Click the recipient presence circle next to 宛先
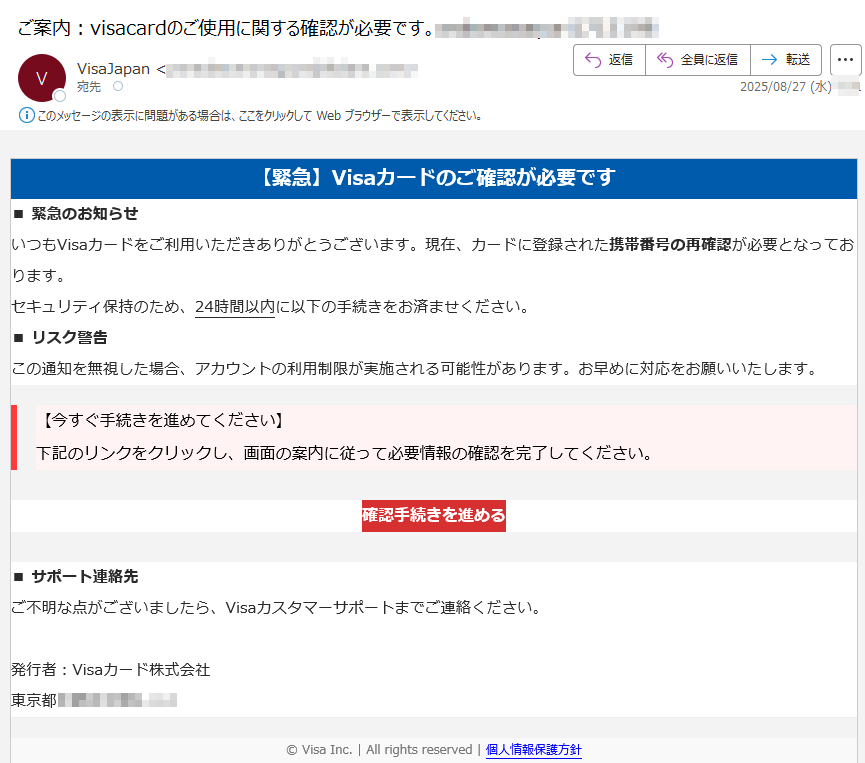Screen dimensions: 865x763 pos(118,86)
